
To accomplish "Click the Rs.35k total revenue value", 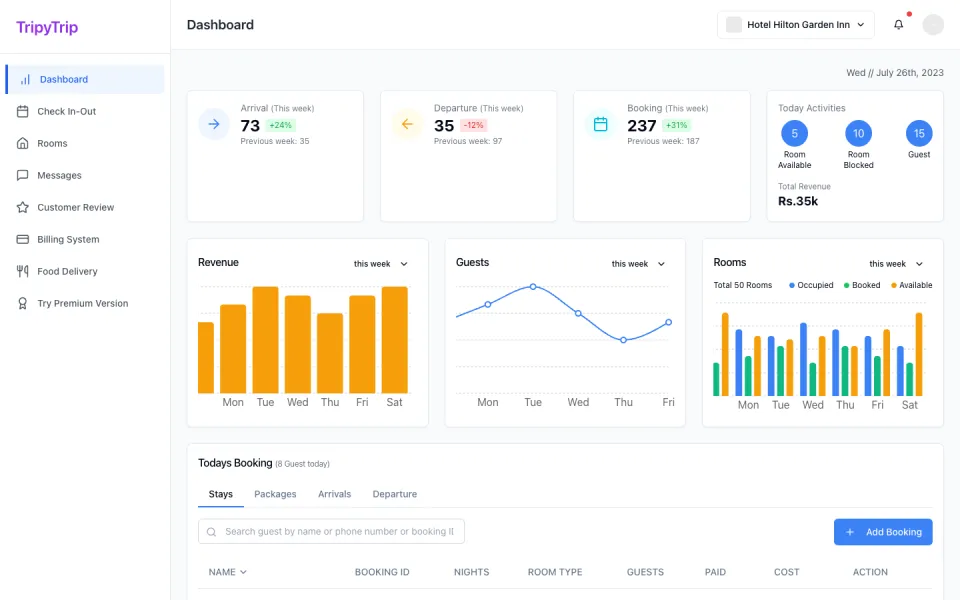I will (798, 201).
